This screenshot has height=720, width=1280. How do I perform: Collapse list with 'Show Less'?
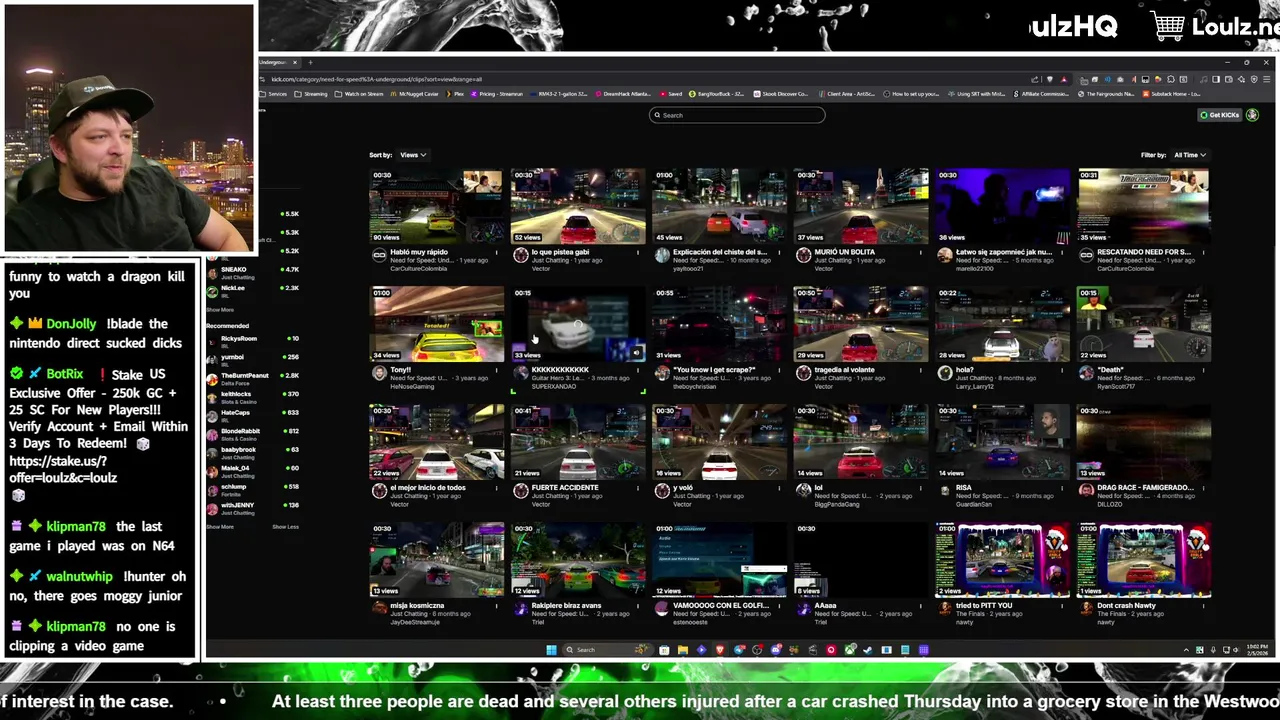pyautogui.click(x=285, y=527)
